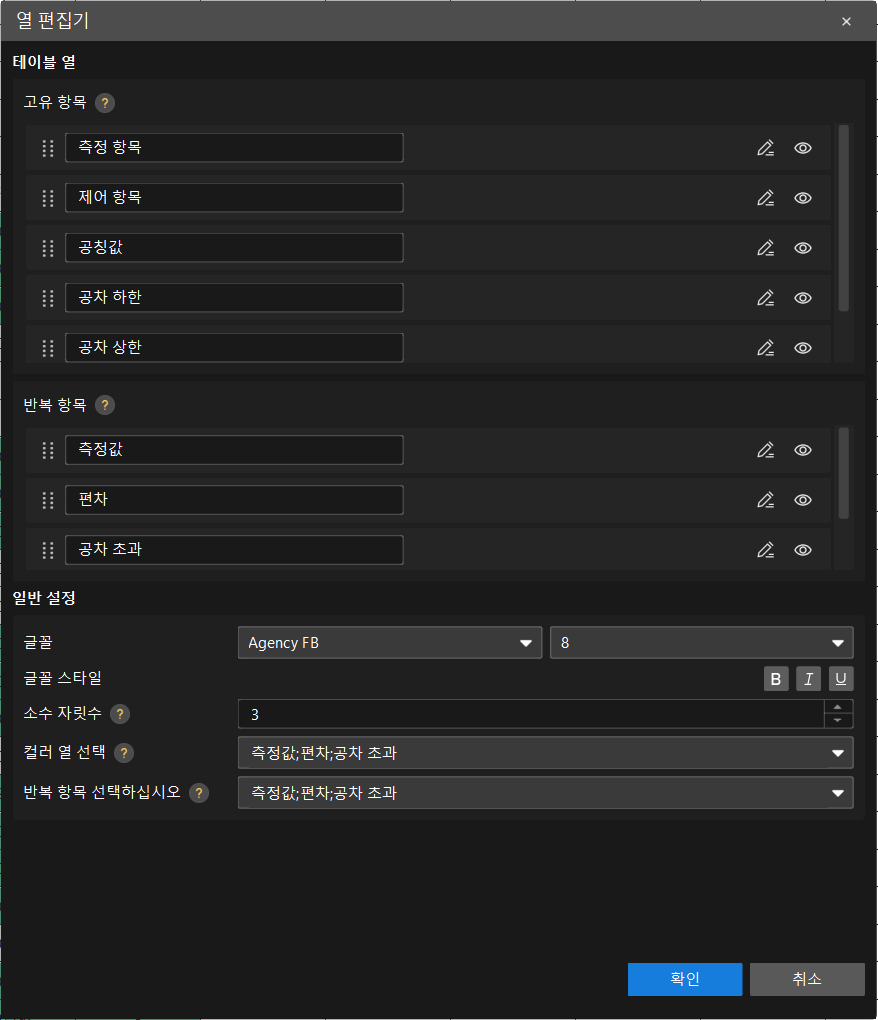Screen dimensions: 878x1020
Task: Open the font size 8 dropdown
Action: (702, 643)
